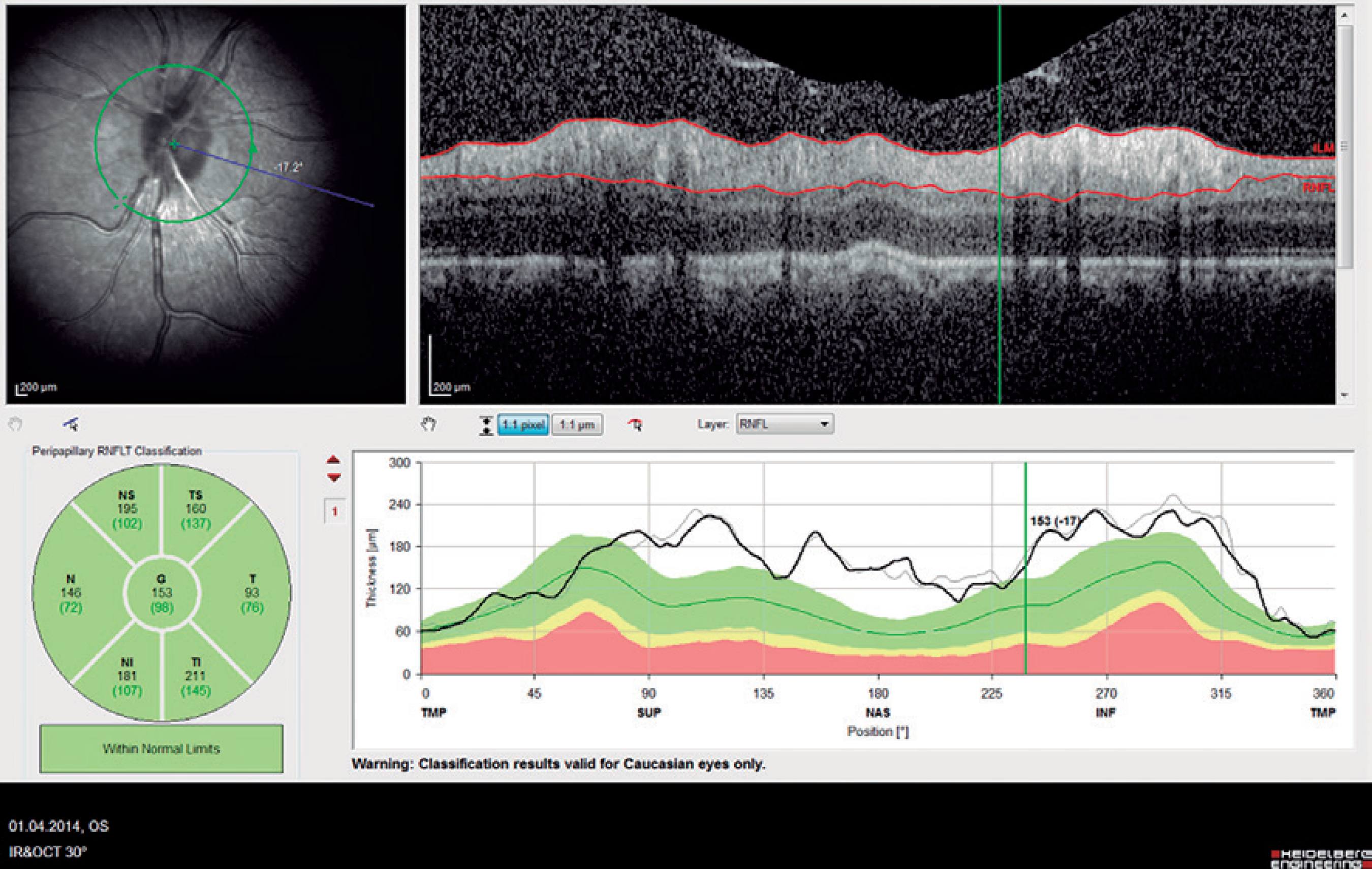The height and width of the screenshot is (869, 1372).
Task: Toggle the number 1 profile marker button
Action: (x=334, y=511)
